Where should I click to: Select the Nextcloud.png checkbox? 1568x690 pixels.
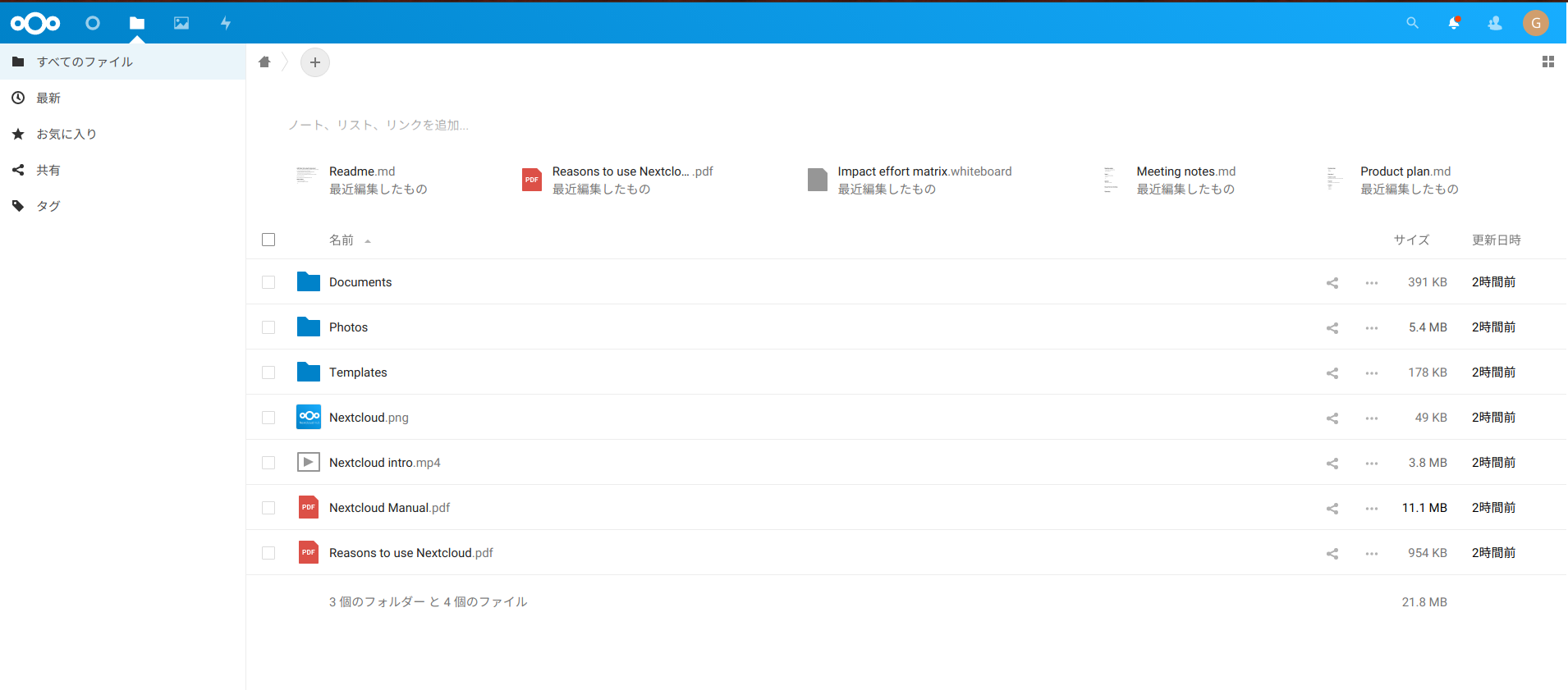coord(268,418)
